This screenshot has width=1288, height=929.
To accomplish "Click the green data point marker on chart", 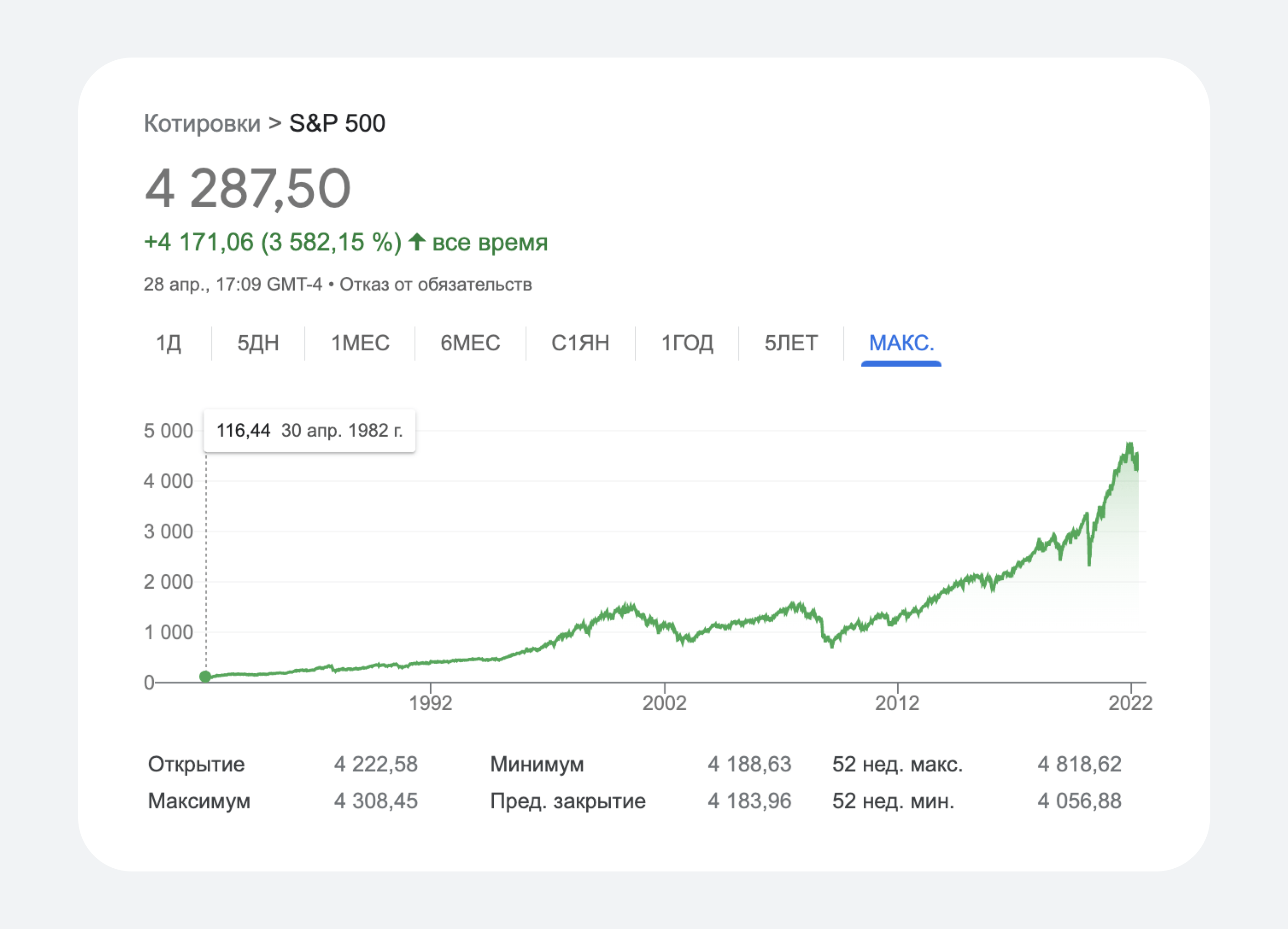I will point(206,676).
